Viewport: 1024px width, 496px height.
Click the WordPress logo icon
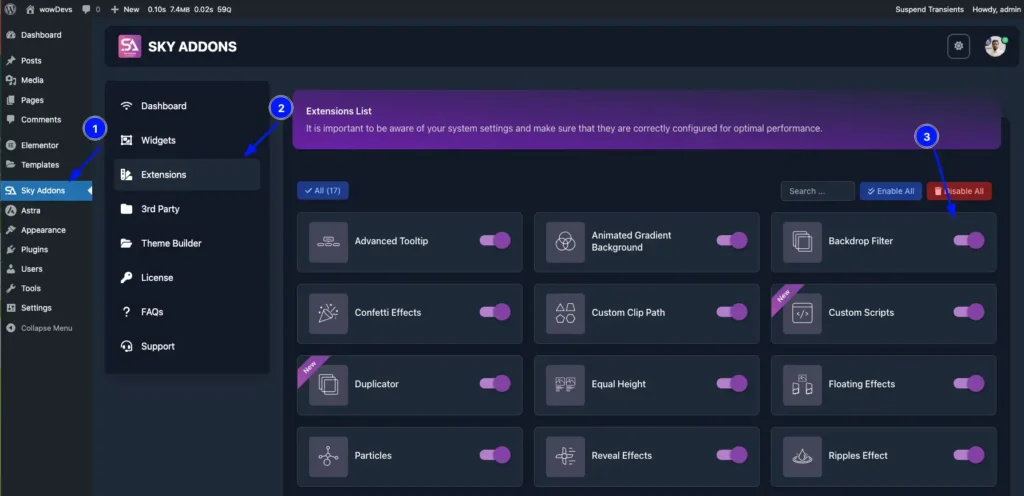(10, 9)
